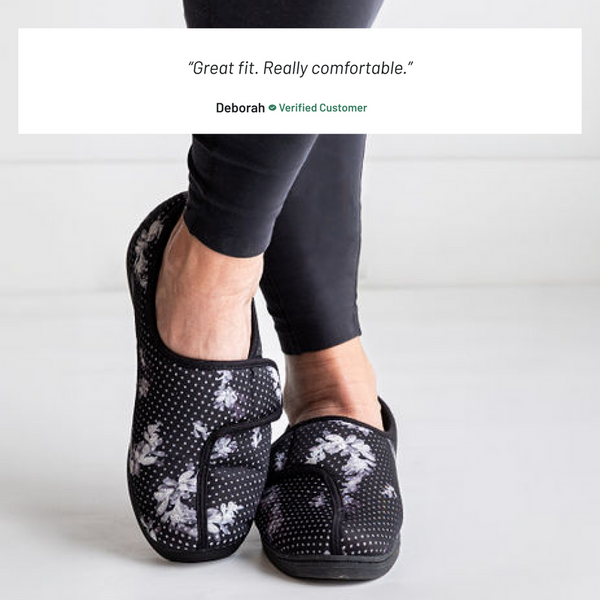Click the "Verified Customer" label
This screenshot has width=600, height=600.
323,108
